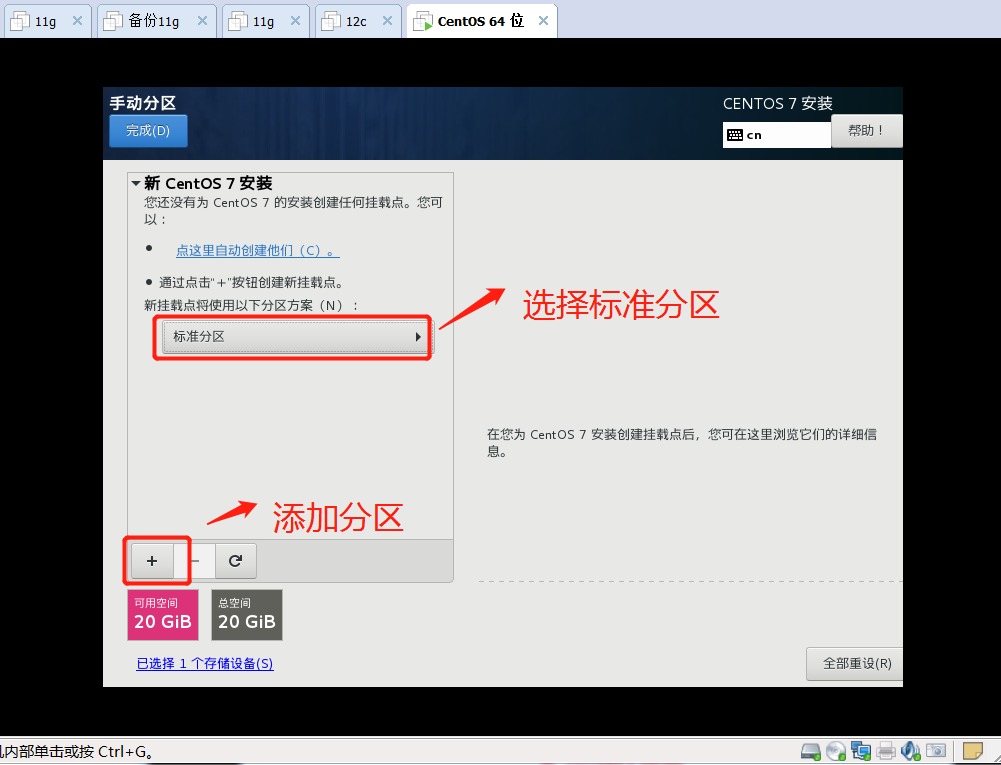The width and height of the screenshot is (1001, 765).
Task: Click the VM icon on the 12c tab
Action: coord(331,21)
